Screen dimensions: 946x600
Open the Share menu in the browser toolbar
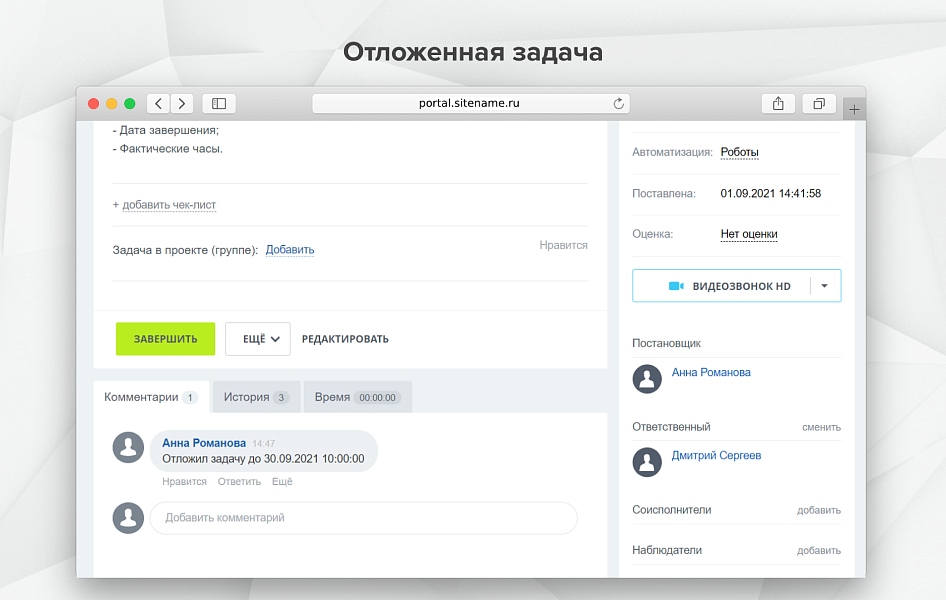point(778,103)
